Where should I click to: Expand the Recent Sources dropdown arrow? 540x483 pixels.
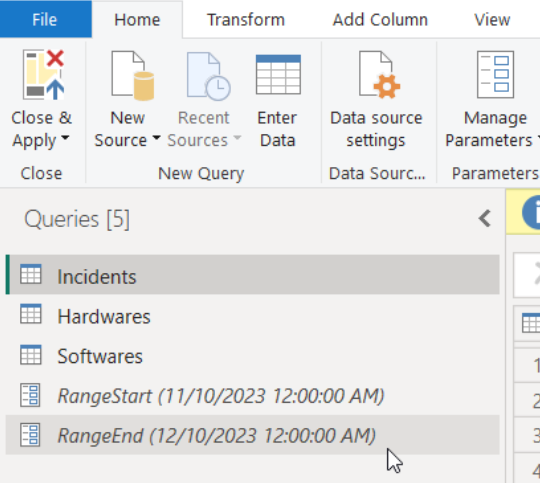[x=237, y=138]
